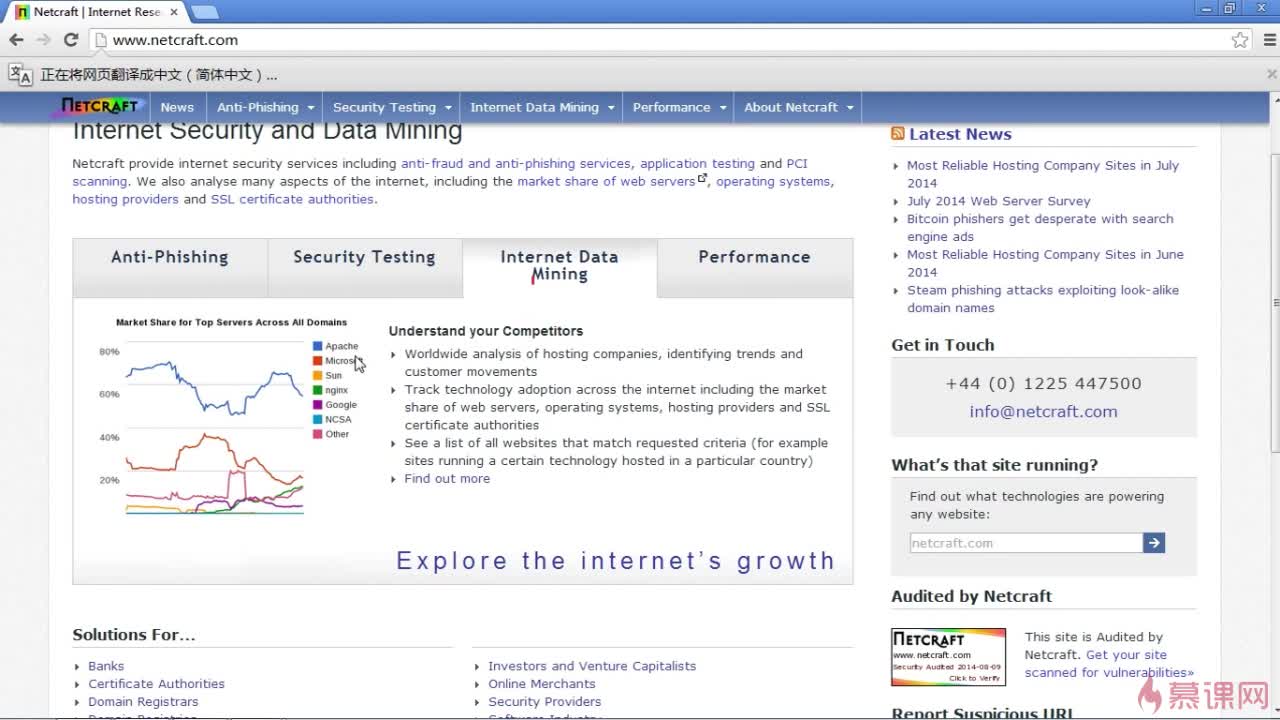Click the RSS feed icon beside Latest News
This screenshot has height=720, width=1280.
[x=898, y=134]
